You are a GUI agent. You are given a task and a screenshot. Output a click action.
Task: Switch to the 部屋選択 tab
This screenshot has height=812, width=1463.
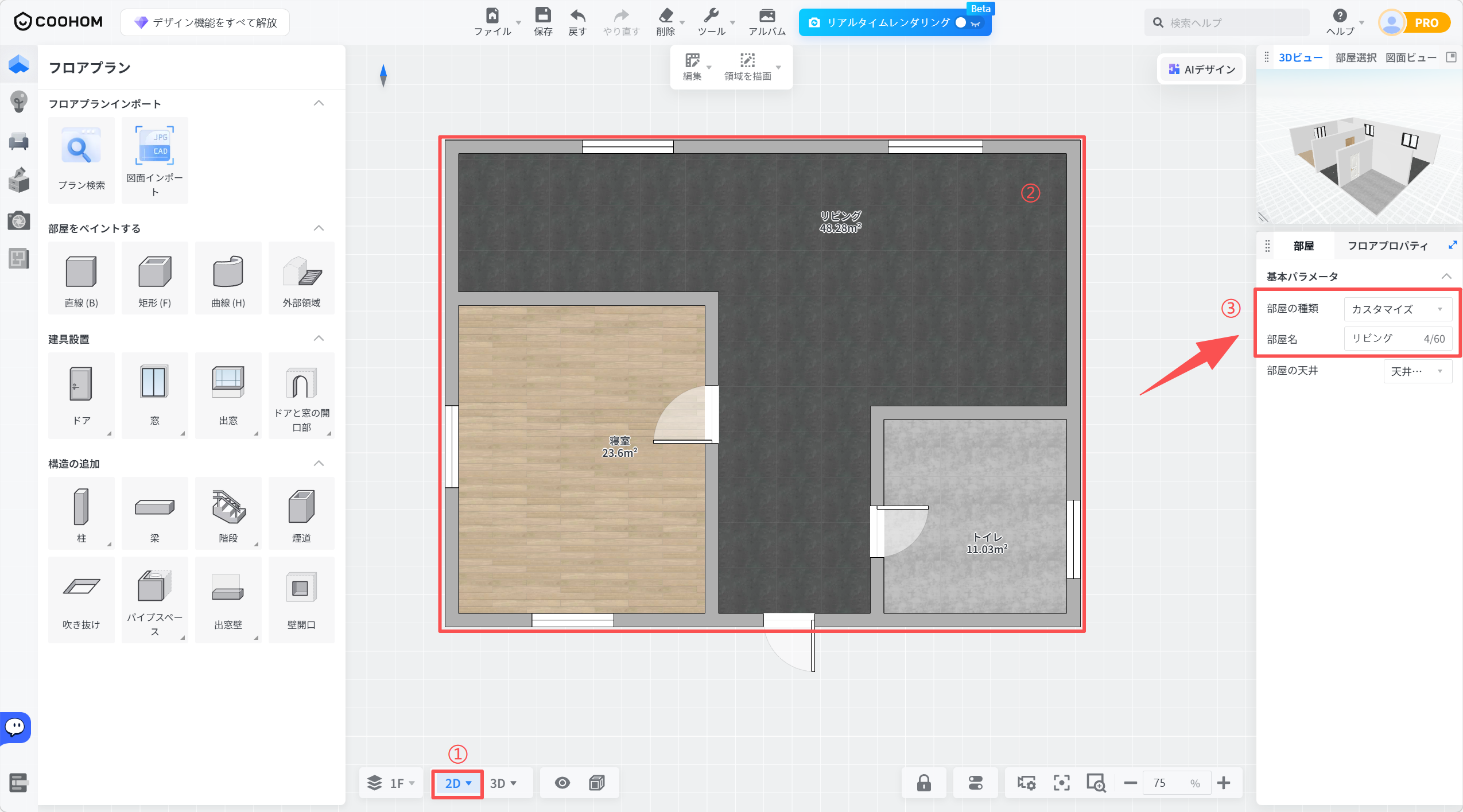[1356, 58]
